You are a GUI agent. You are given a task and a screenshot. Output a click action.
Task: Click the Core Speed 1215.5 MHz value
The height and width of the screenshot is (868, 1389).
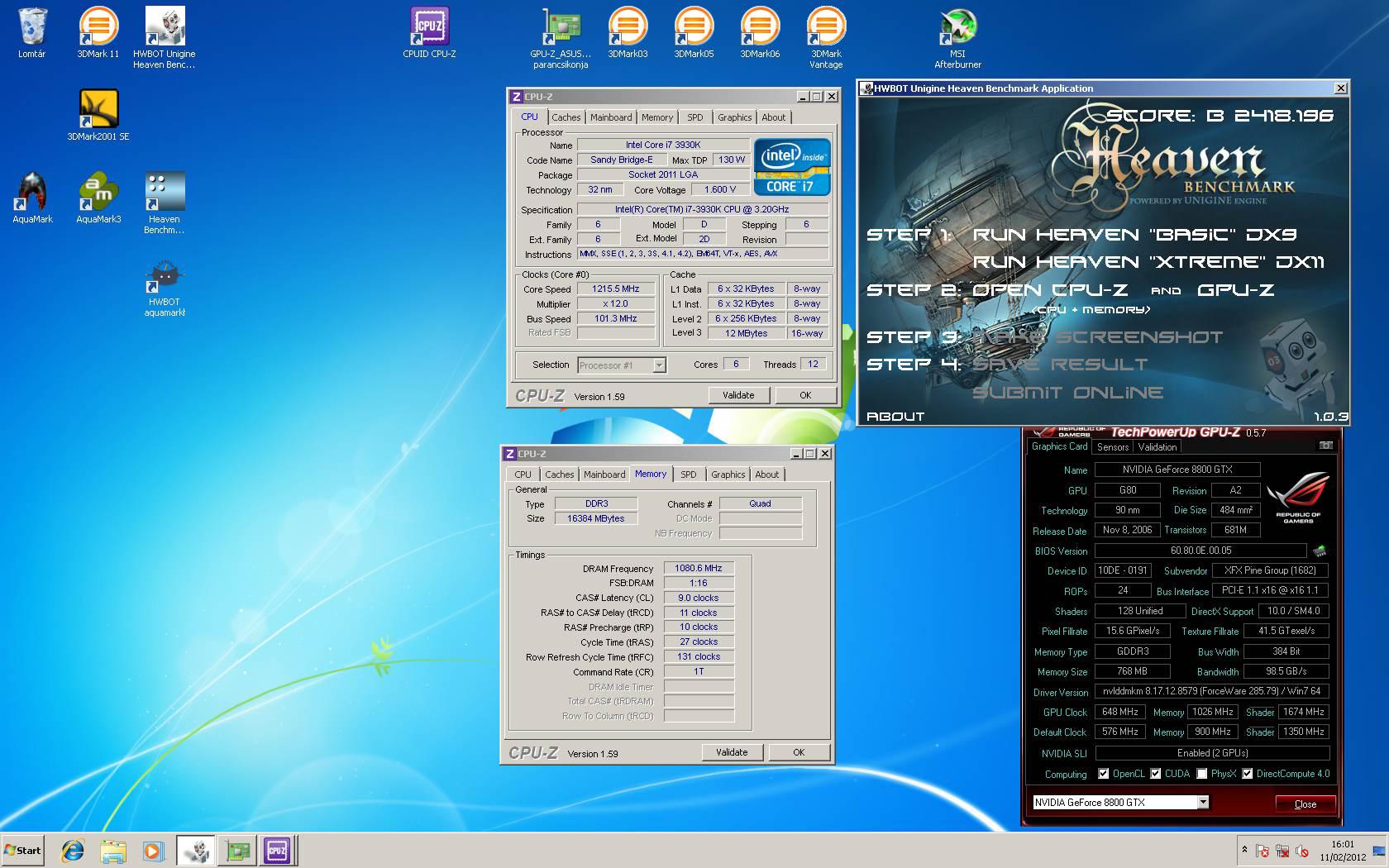(616, 289)
